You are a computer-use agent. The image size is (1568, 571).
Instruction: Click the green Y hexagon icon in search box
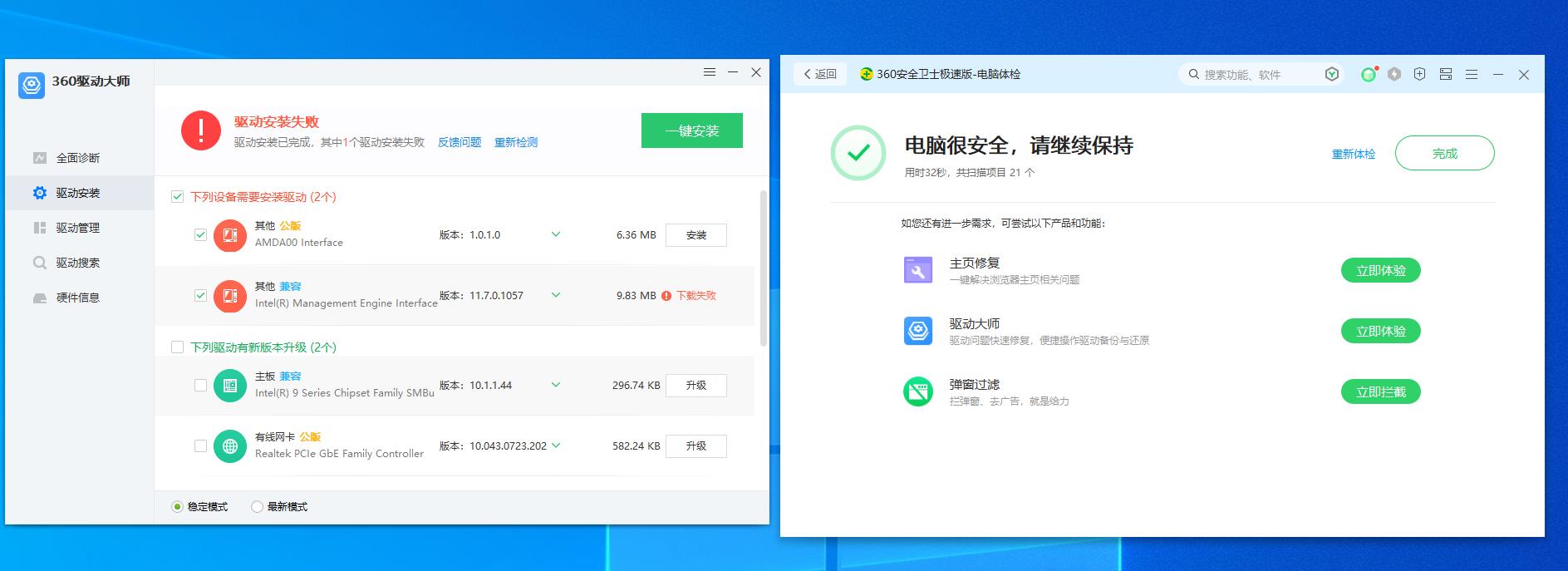coord(1332,74)
